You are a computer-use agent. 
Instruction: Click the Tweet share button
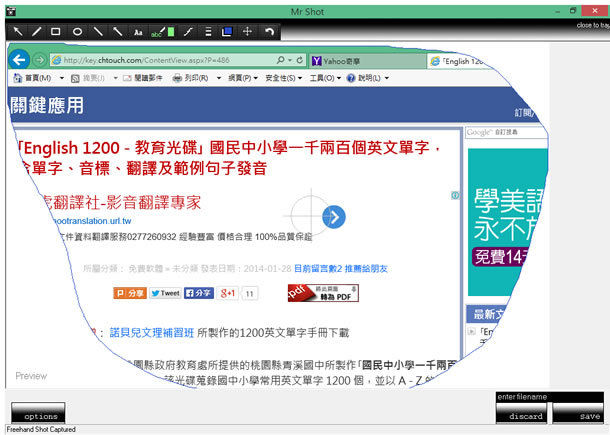(x=165, y=293)
